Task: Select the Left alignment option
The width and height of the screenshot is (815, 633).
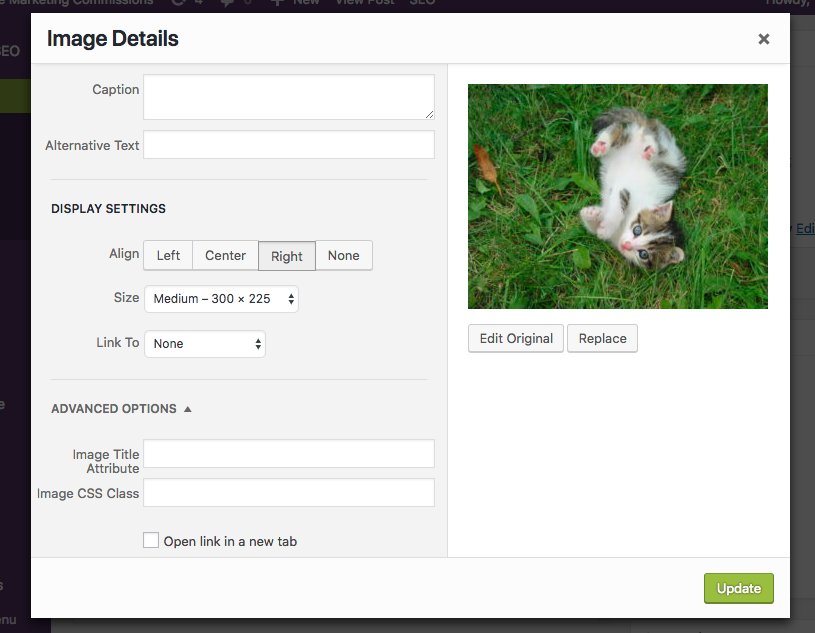Action: [x=167, y=256]
